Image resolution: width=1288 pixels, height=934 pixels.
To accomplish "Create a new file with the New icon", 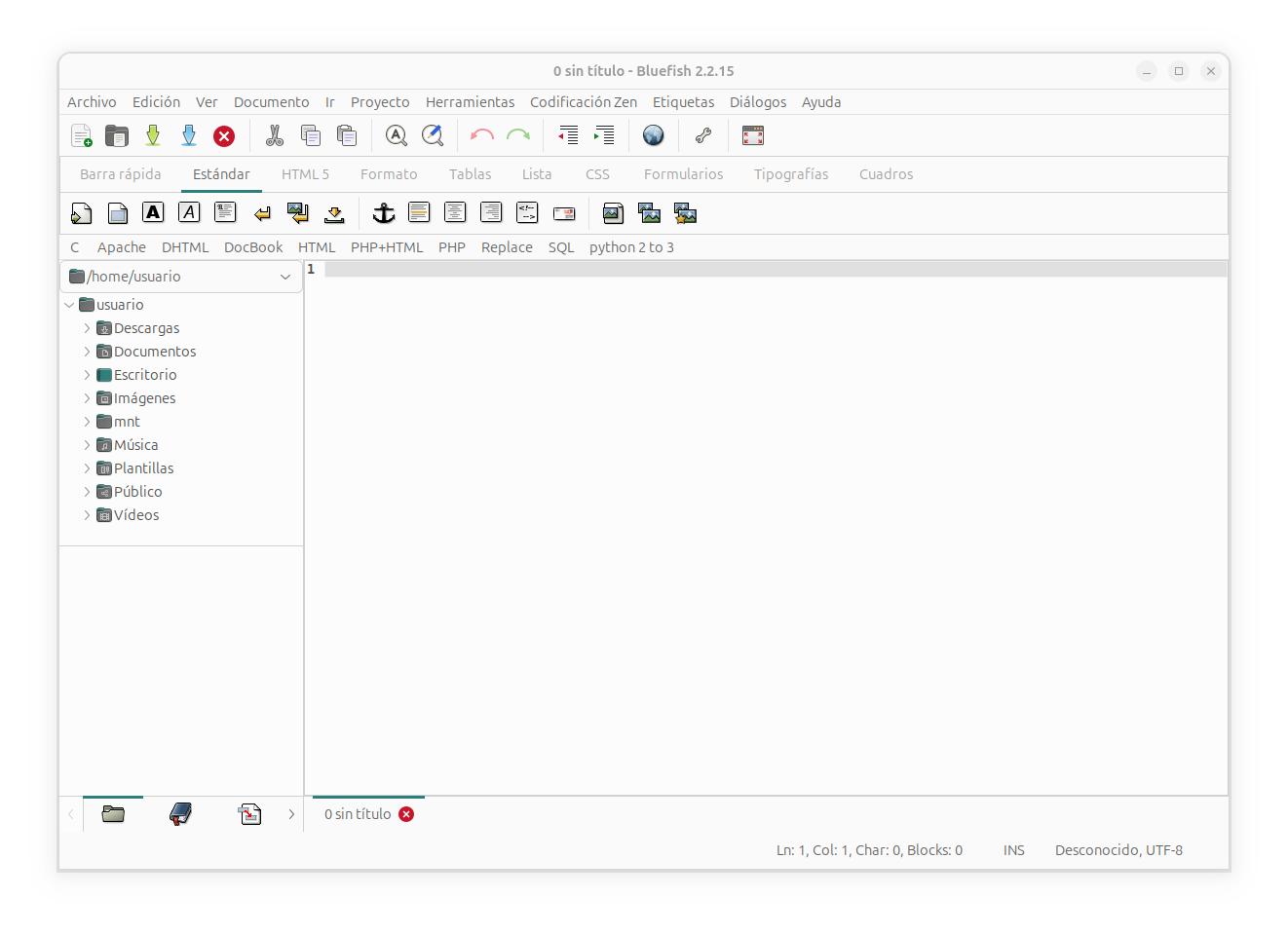I will click(x=82, y=136).
